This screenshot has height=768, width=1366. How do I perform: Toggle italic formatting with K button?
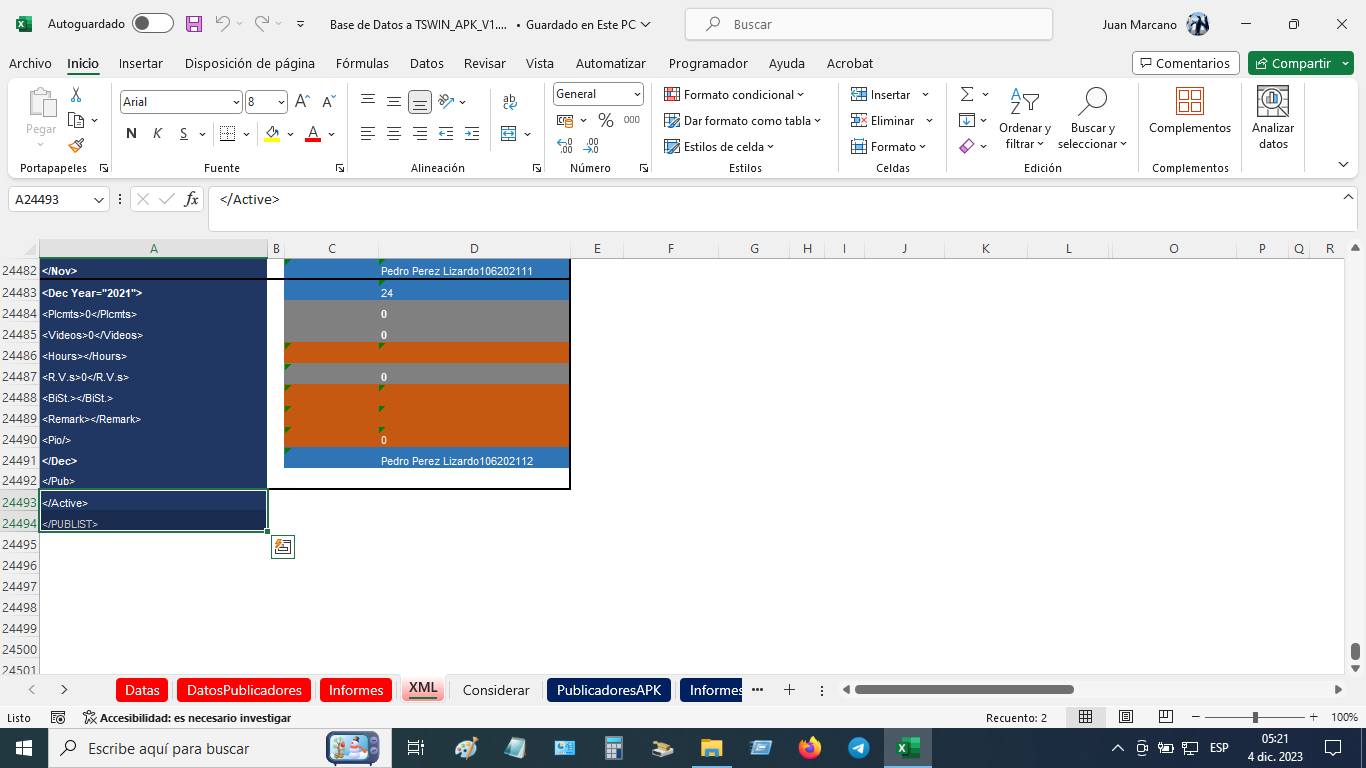pyautogui.click(x=157, y=134)
